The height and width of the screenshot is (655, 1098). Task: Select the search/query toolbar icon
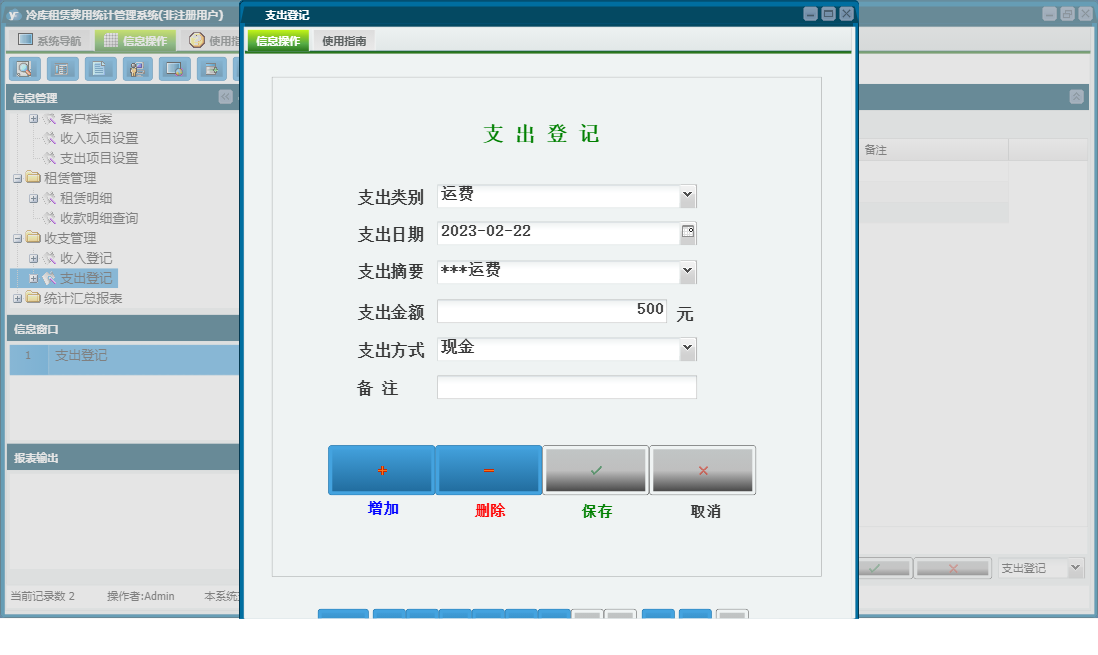[25, 69]
